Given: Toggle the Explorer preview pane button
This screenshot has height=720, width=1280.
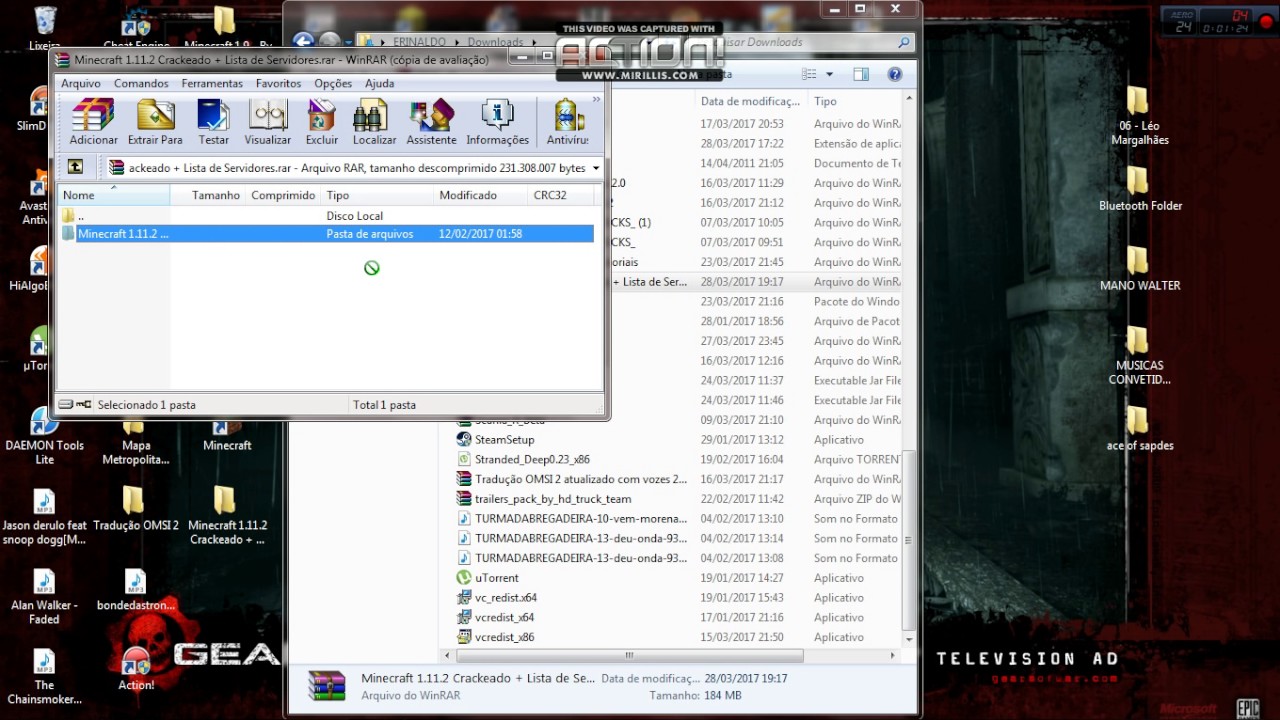Looking at the screenshot, I should (x=861, y=74).
